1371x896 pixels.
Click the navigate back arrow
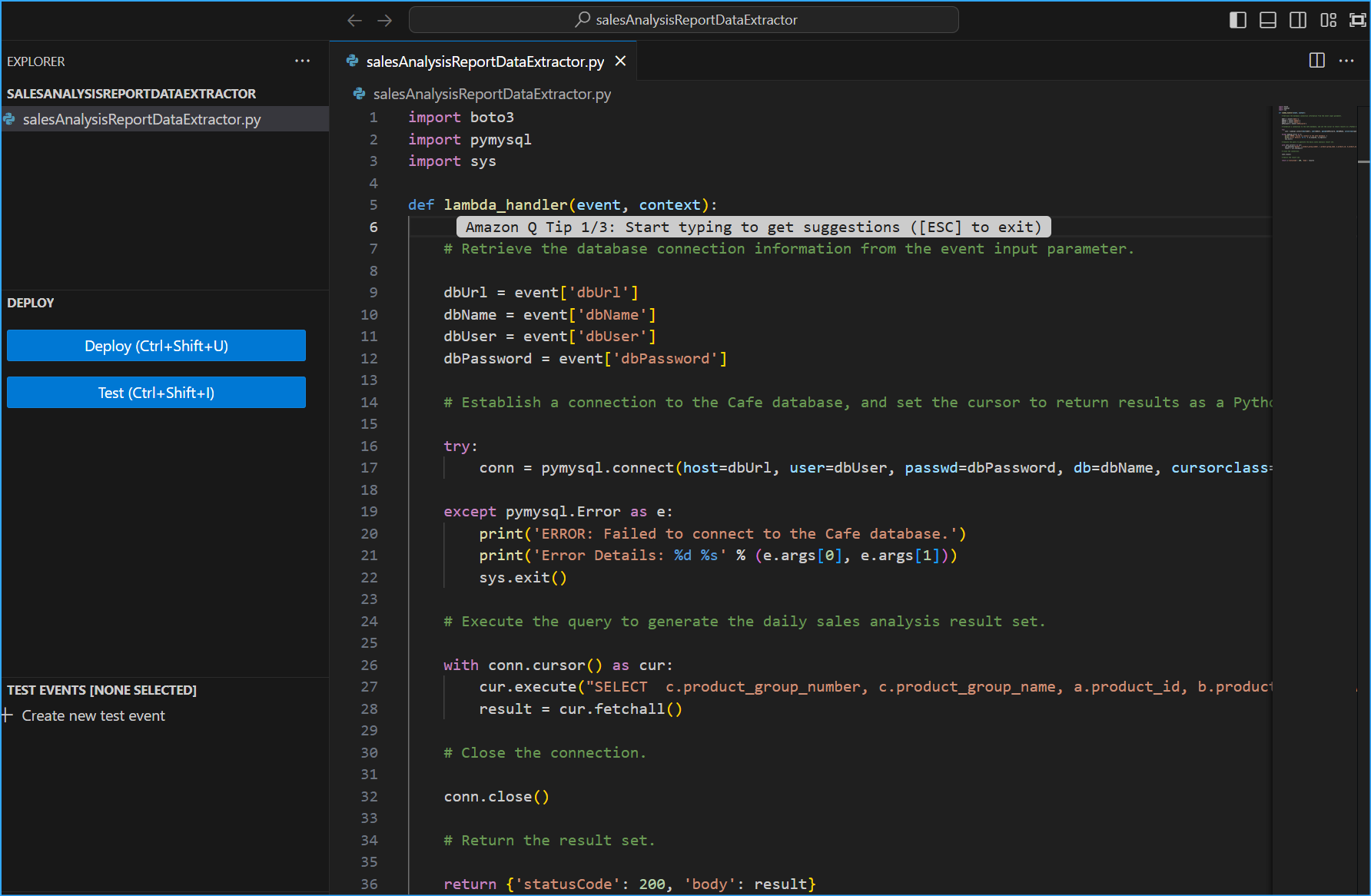[x=354, y=20]
